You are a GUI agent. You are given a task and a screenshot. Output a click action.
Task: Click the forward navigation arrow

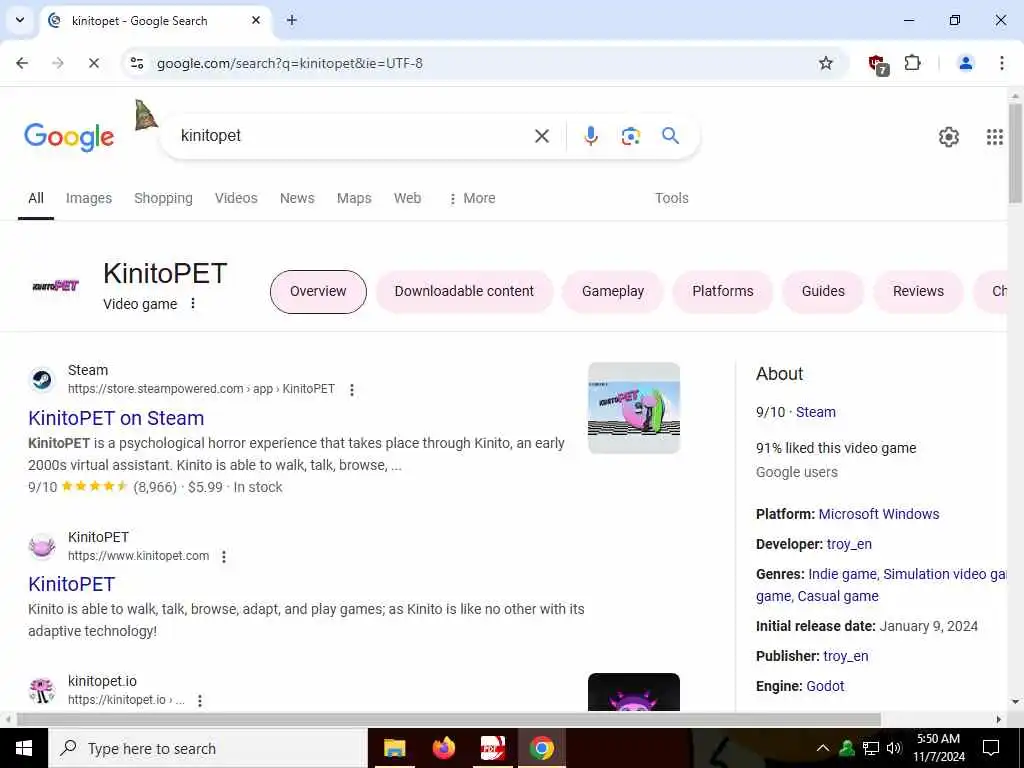(57, 63)
